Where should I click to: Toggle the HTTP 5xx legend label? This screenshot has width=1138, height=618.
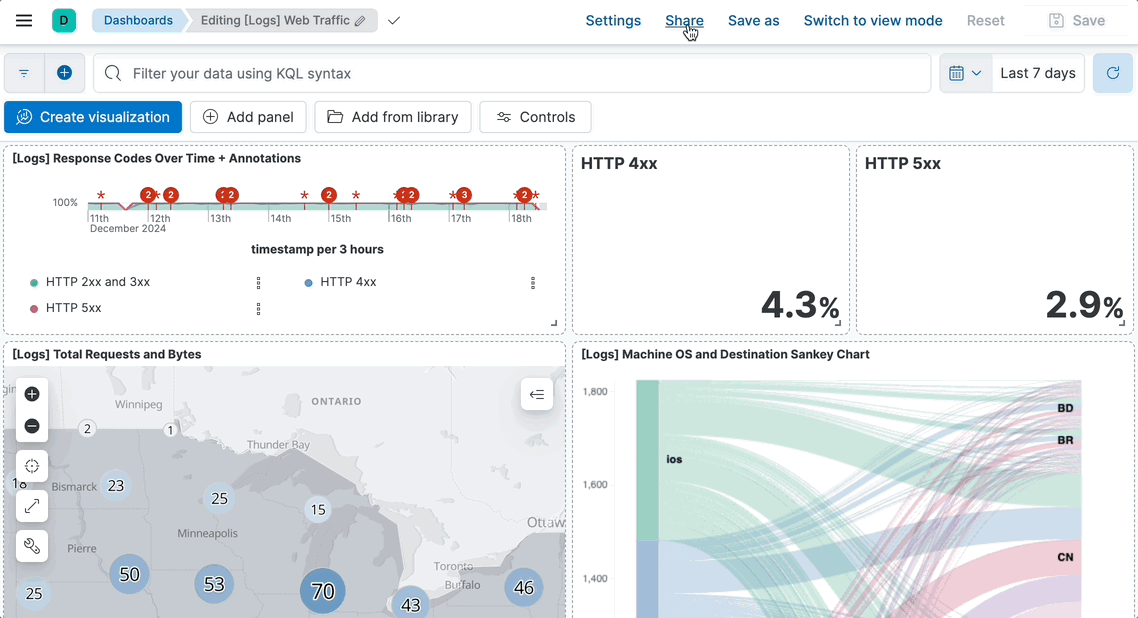[x=73, y=308]
